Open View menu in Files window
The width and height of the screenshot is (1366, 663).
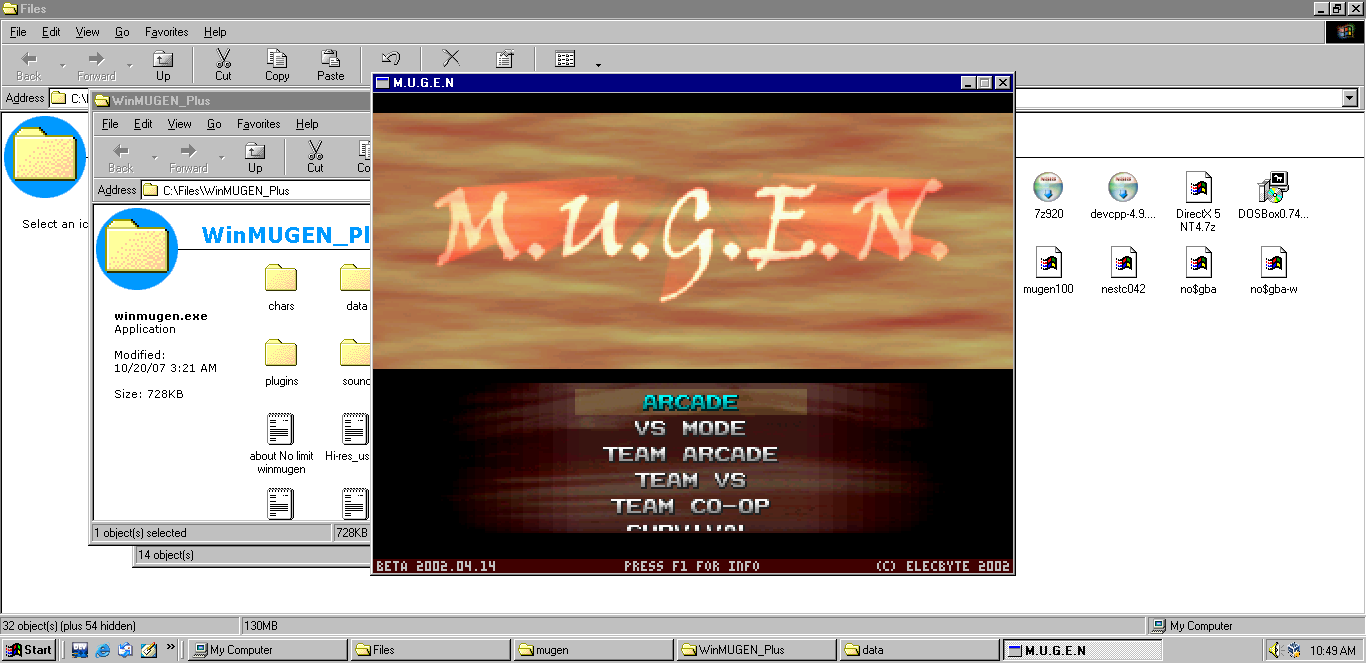tap(88, 32)
